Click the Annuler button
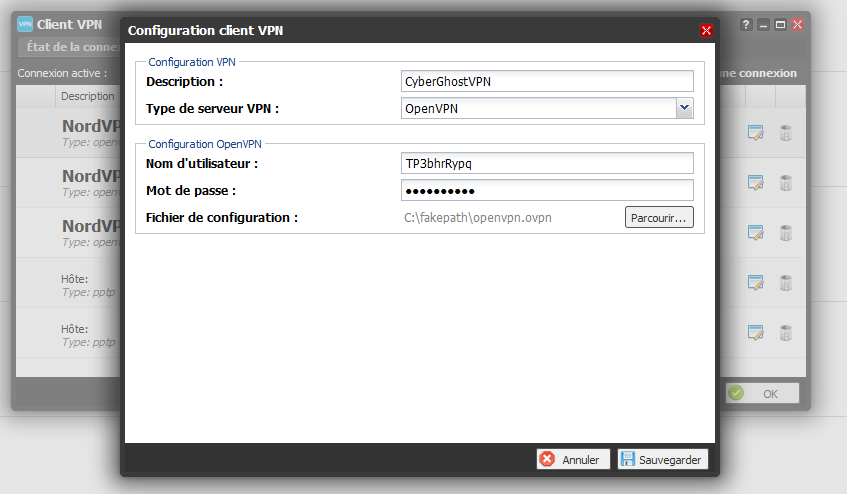The image size is (847, 494). pos(573,459)
